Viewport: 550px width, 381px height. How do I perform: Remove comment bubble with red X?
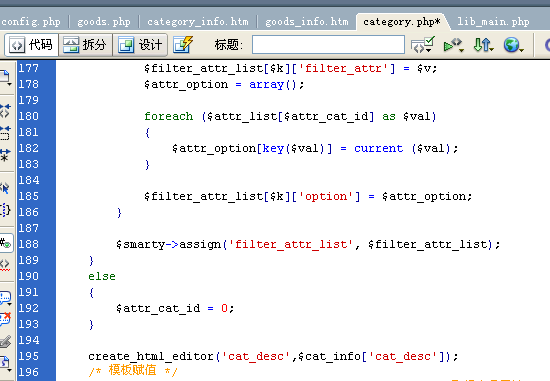click(x=6, y=319)
